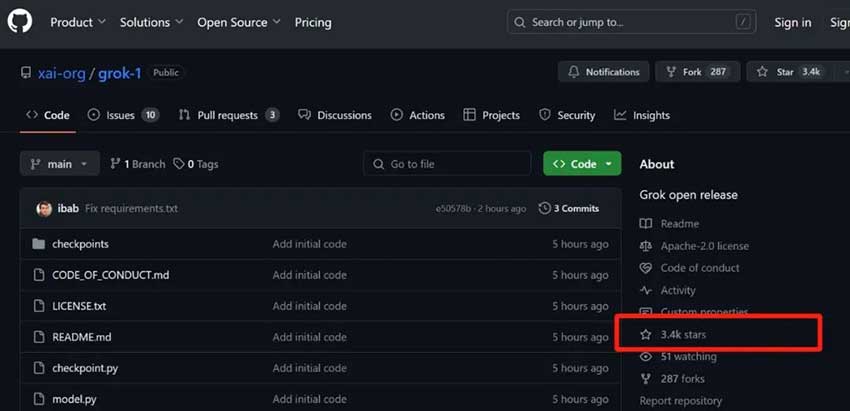Click the clock history icon beside Commits
Viewport: 850px width, 411px height.
[544, 209]
